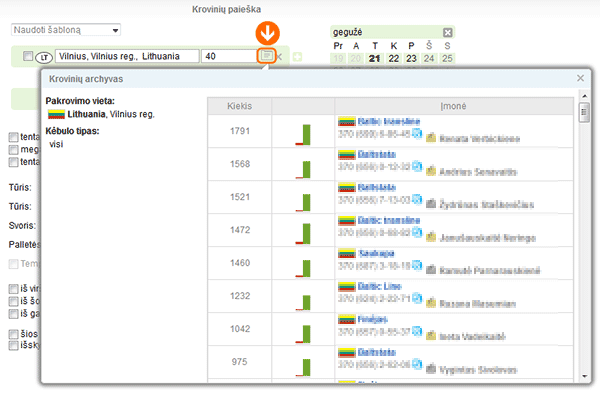The image size is (600, 395).
Task: Click the Vilnius, Vilnius reg., Lithuania location field
Action: tap(127, 56)
